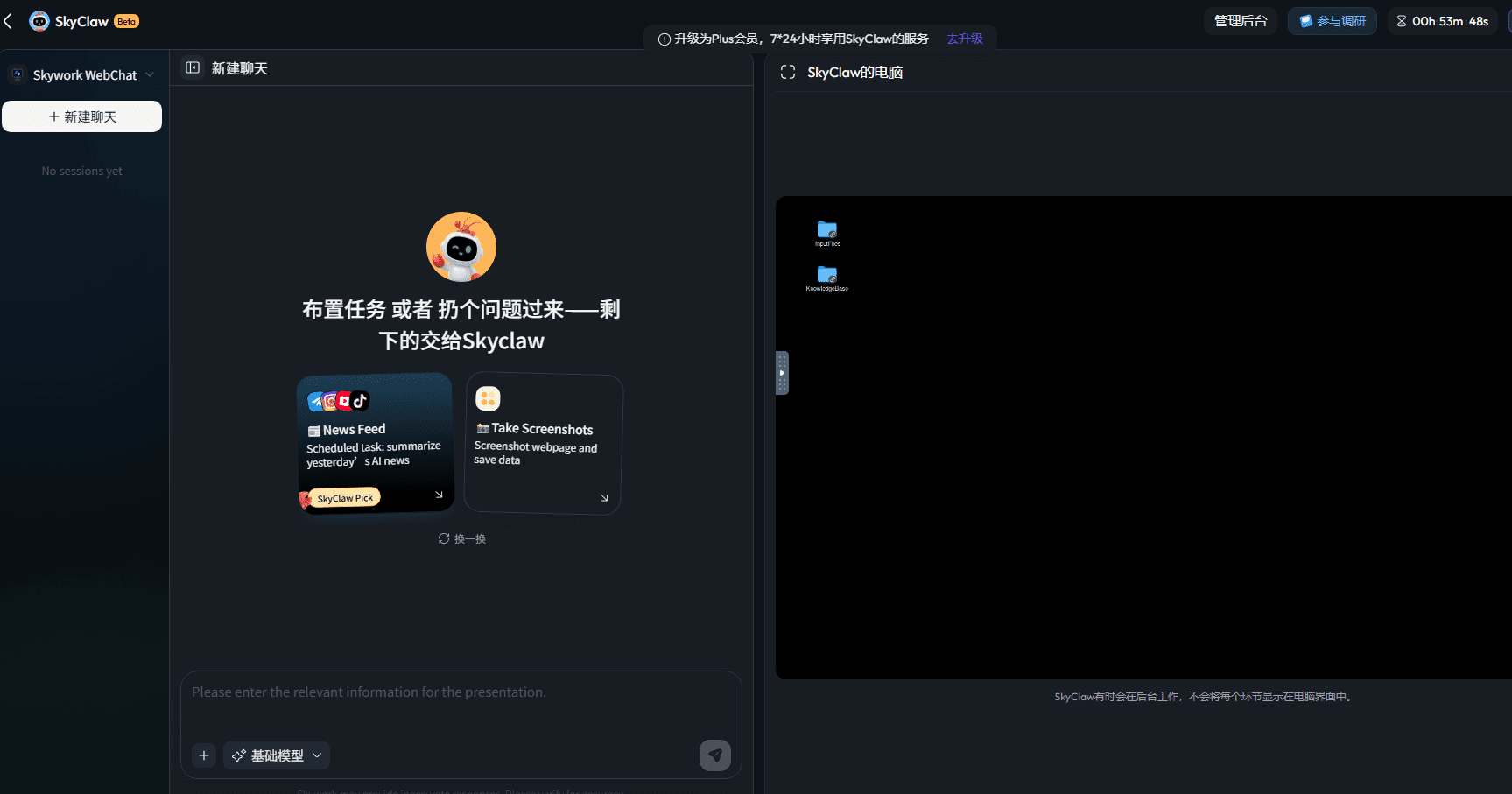Collapse the computer panel with side handle
This screenshot has height=794, width=1512.
tap(782, 373)
